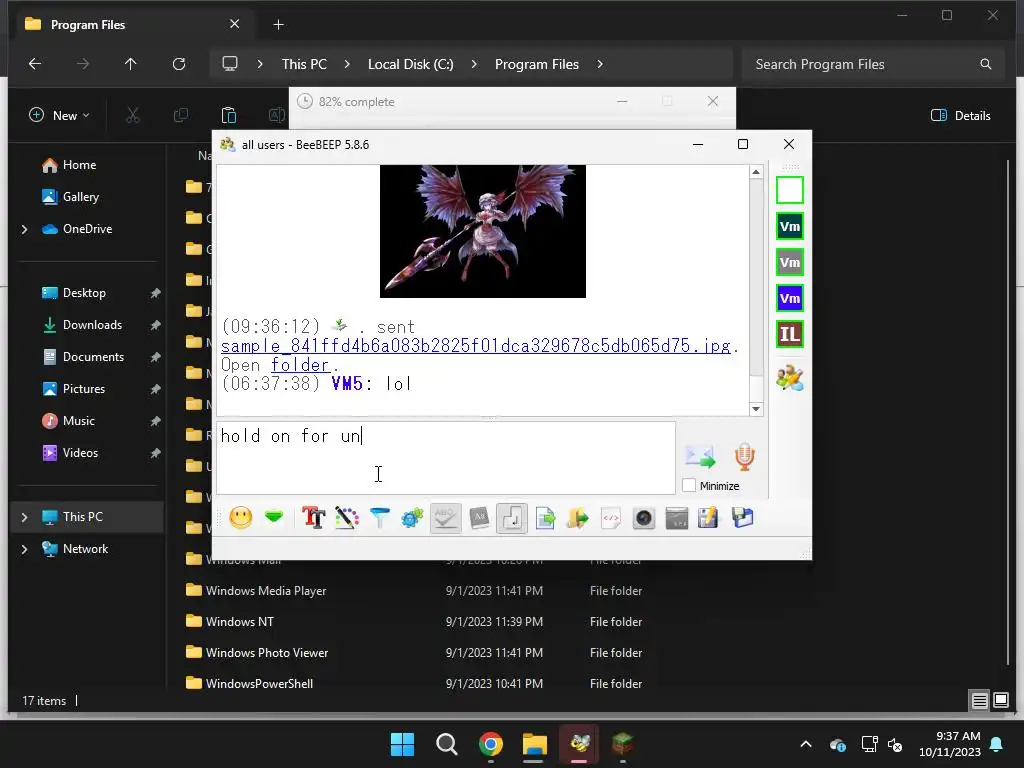Open the emoticons picker in BeeBEEP
Screen dimensions: 1024x768
[241, 519]
